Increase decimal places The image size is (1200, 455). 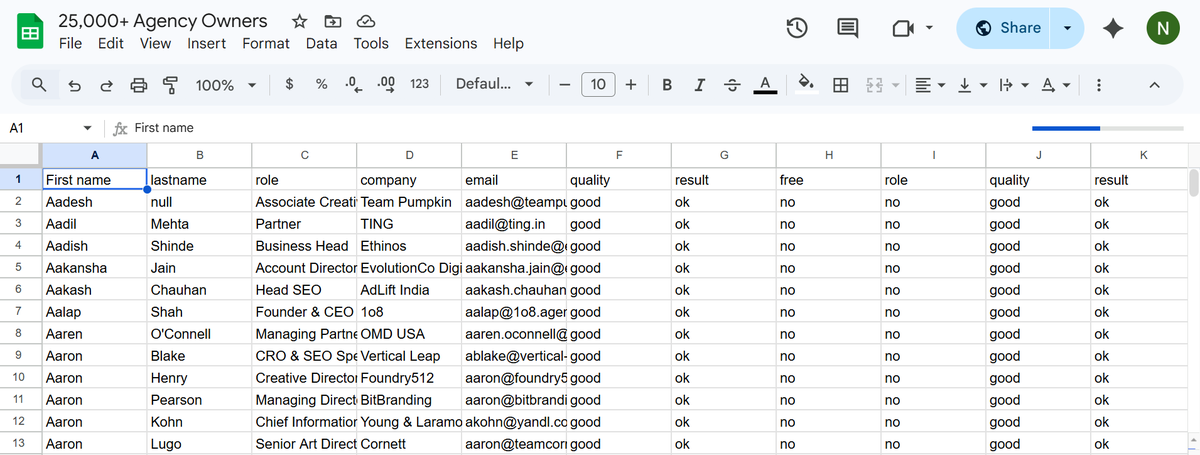pyautogui.click(x=386, y=84)
